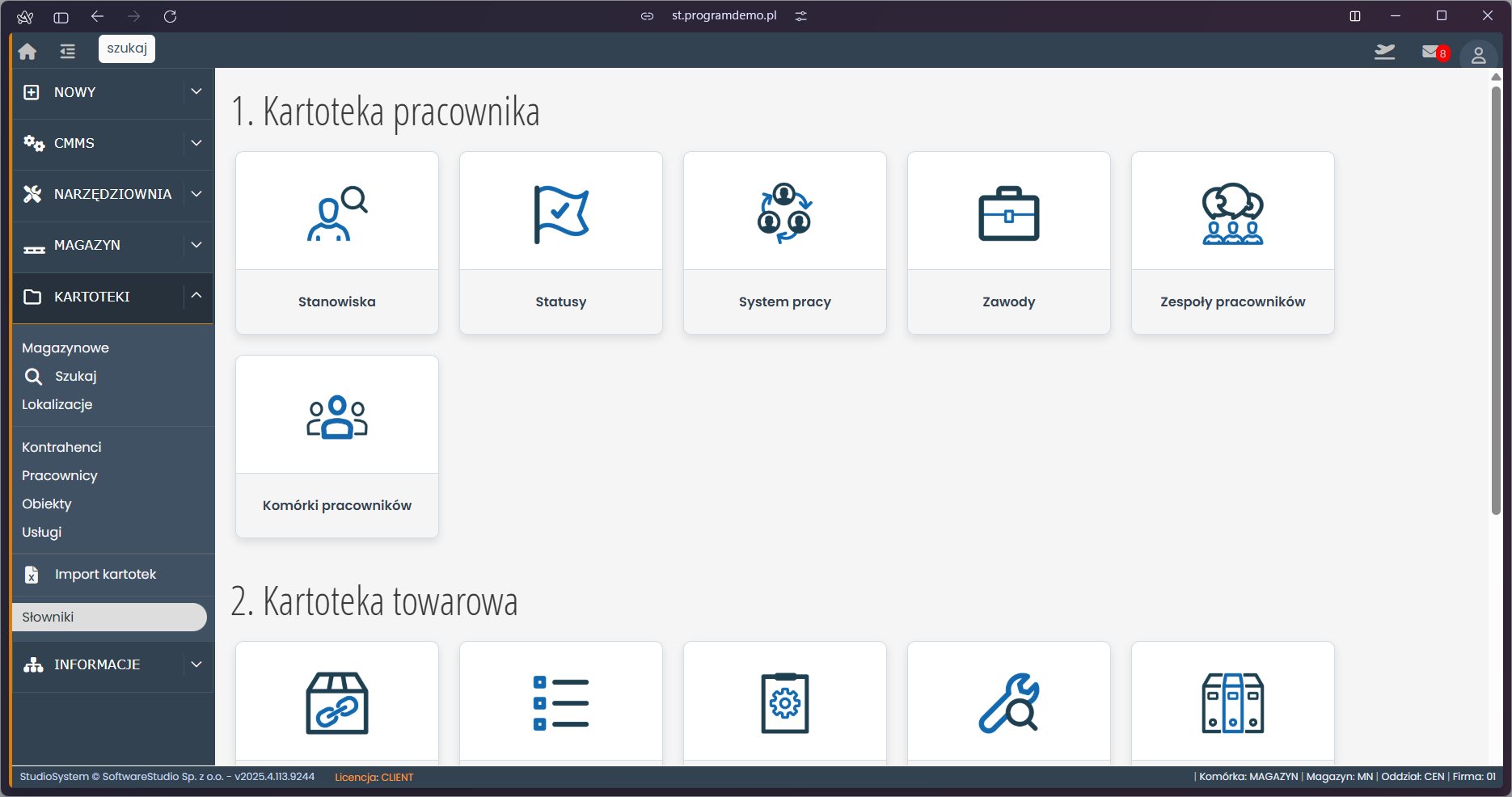Click the airplane landing icon in header
This screenshot has height=797, width=1512.
tap(1384, 53)
